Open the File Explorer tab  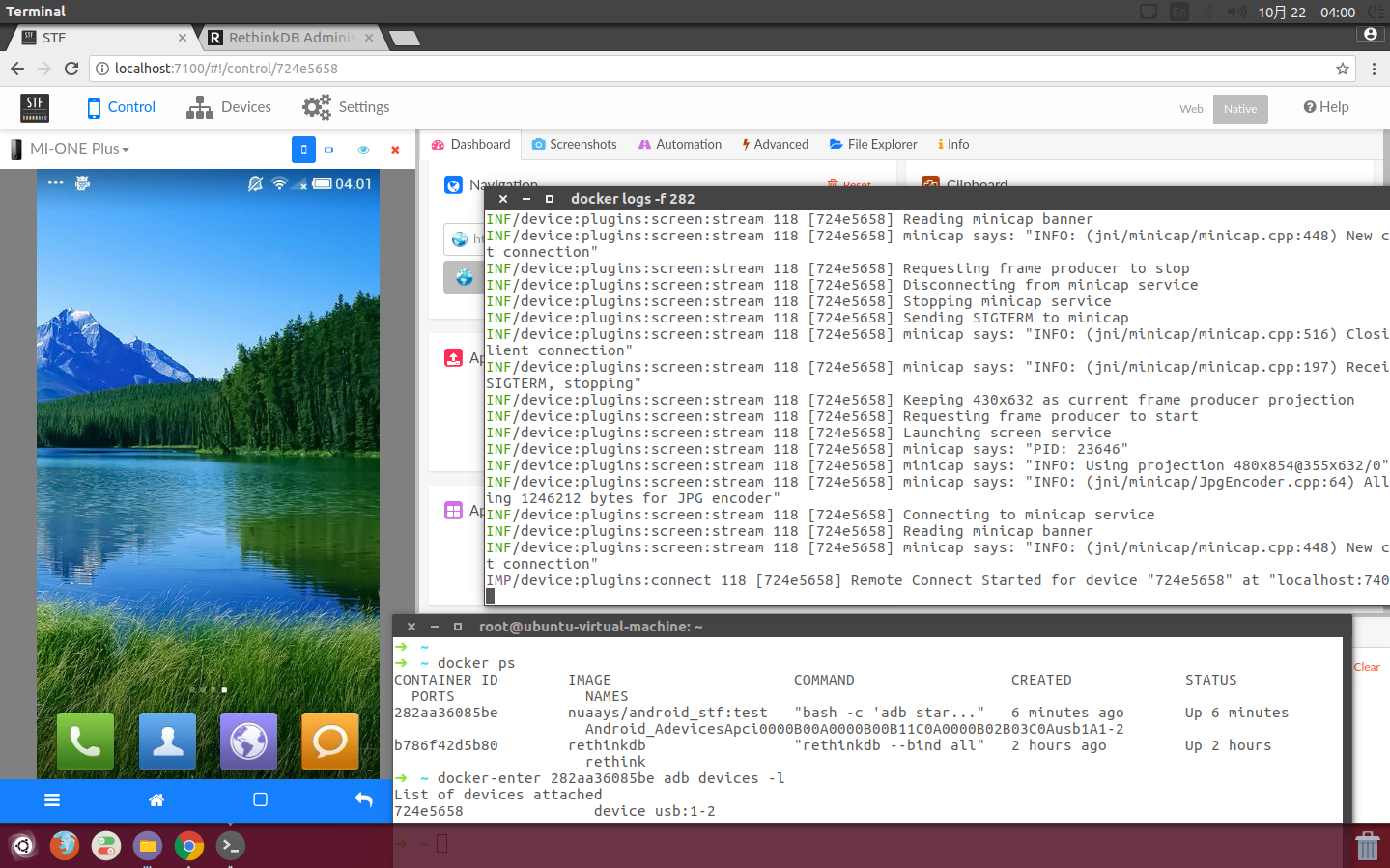pos(873,144)
